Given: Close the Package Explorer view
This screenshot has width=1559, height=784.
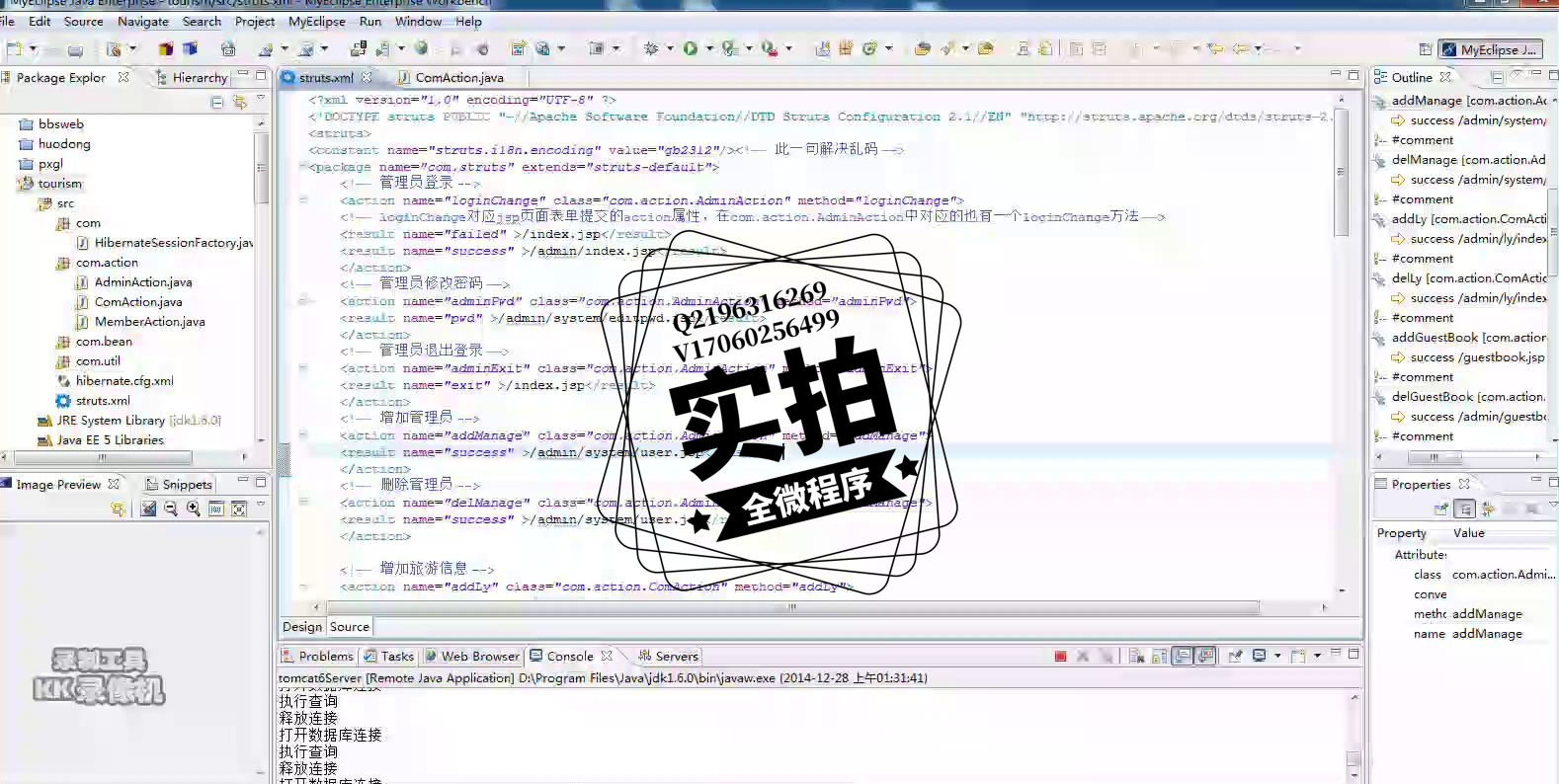Looking at the screenshot, I should pyautogui.click(x=123, y=77).
